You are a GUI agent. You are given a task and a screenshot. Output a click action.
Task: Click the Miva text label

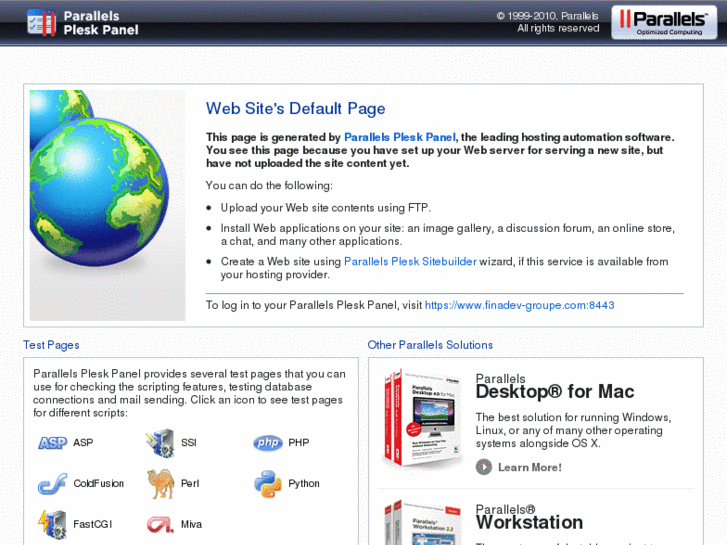point(191,525)
